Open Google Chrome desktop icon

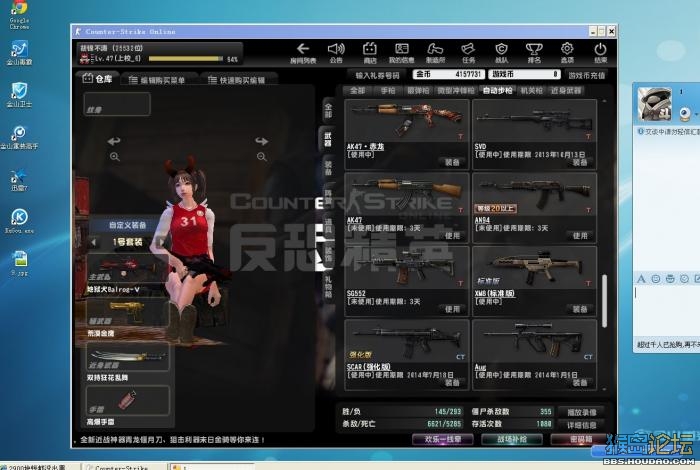19,15
